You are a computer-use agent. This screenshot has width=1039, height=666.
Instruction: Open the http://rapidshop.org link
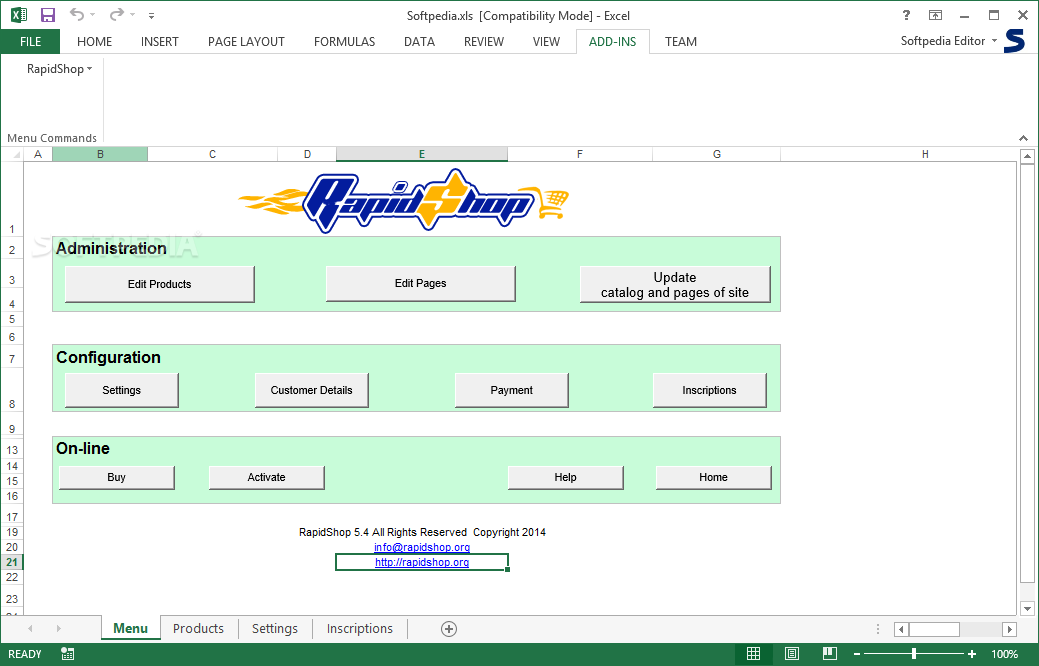422,562
